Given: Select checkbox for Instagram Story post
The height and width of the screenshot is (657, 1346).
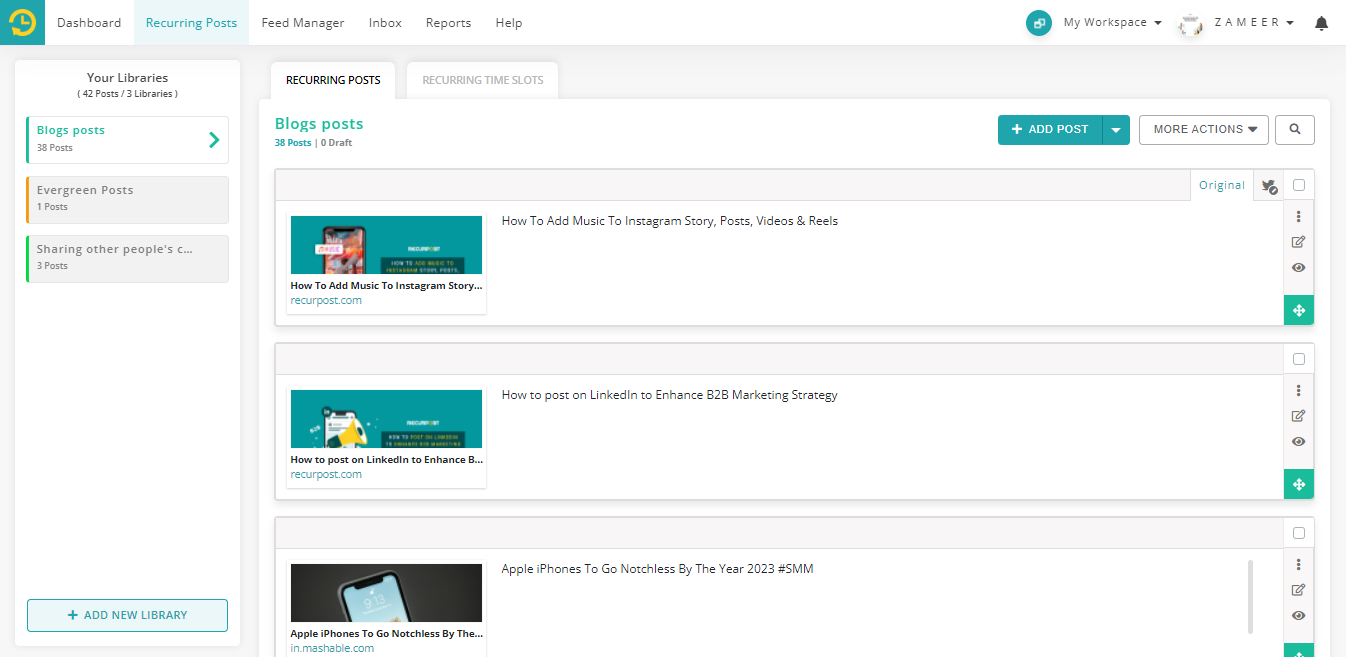Looking at the screenshot, I should click(1299, 185).
